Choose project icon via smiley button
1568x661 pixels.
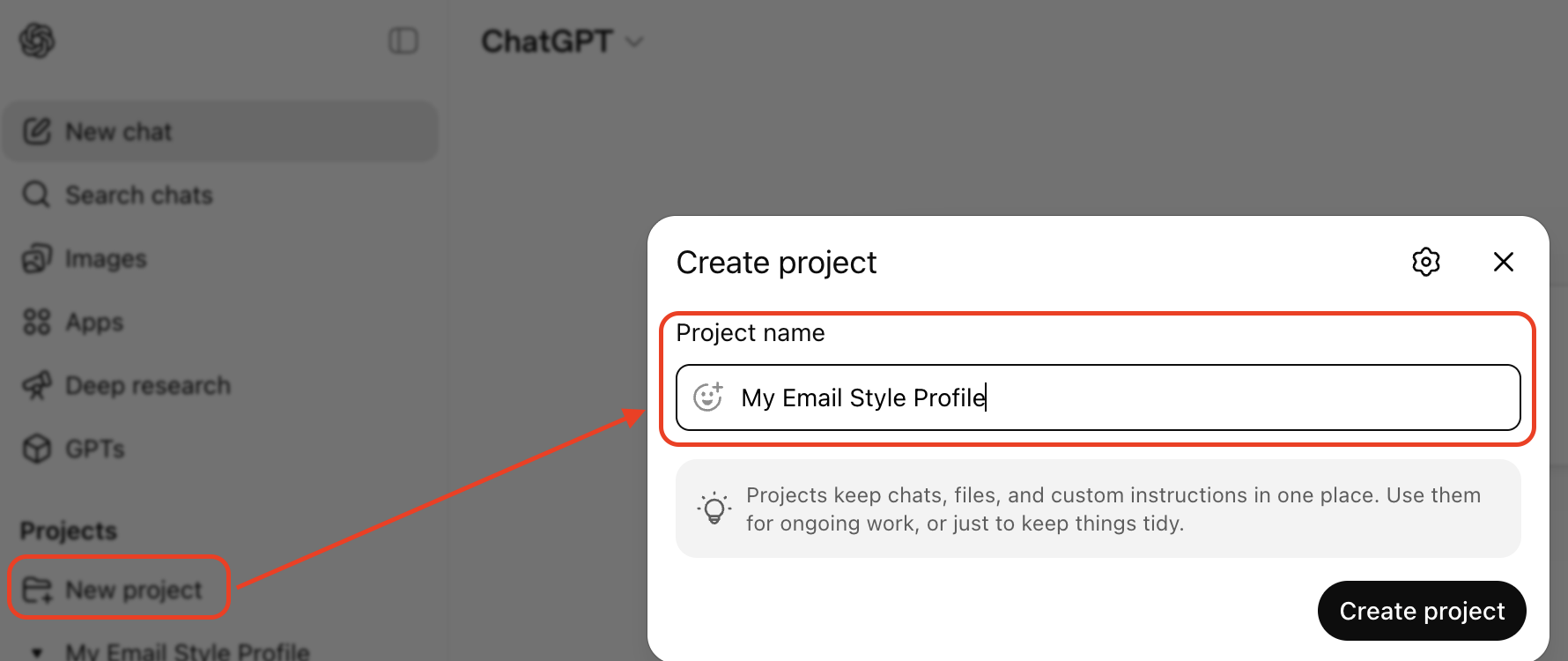pos(708,397)
